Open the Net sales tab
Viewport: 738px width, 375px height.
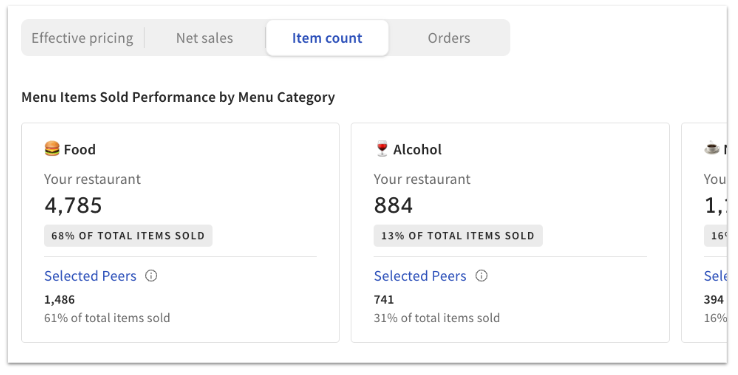point(204,38)
